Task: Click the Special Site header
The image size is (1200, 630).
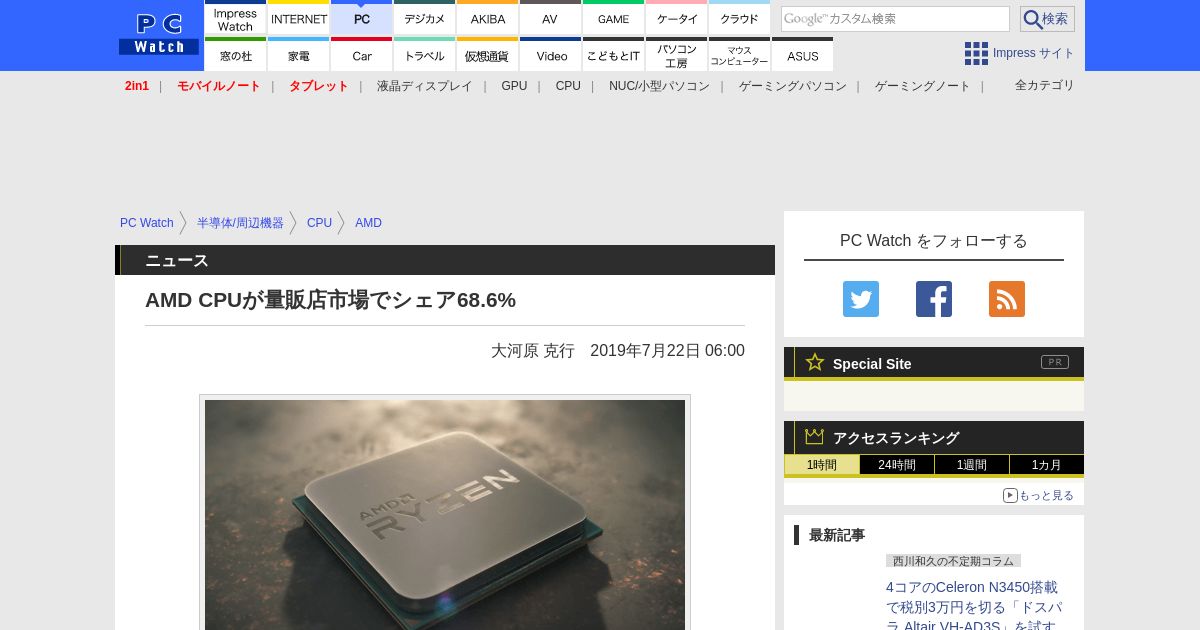Action: 934,363
